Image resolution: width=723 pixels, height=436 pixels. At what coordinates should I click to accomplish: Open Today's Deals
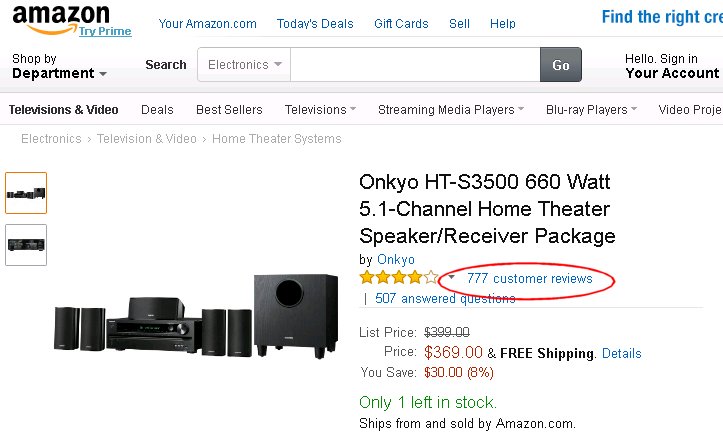pyautogui.click(x=315, y=24)
